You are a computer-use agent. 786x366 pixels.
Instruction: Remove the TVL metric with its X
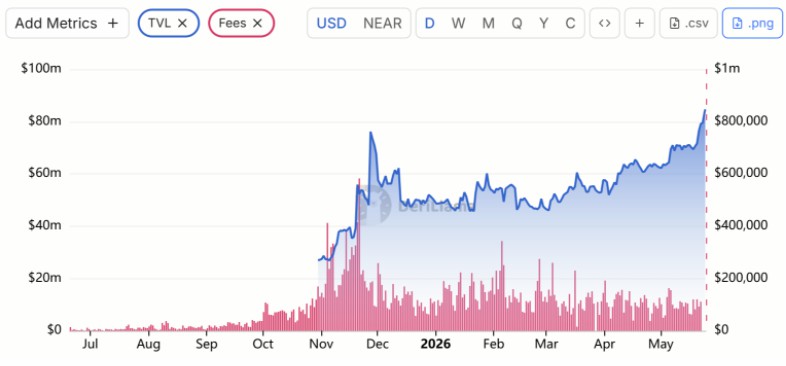point(183,23)
